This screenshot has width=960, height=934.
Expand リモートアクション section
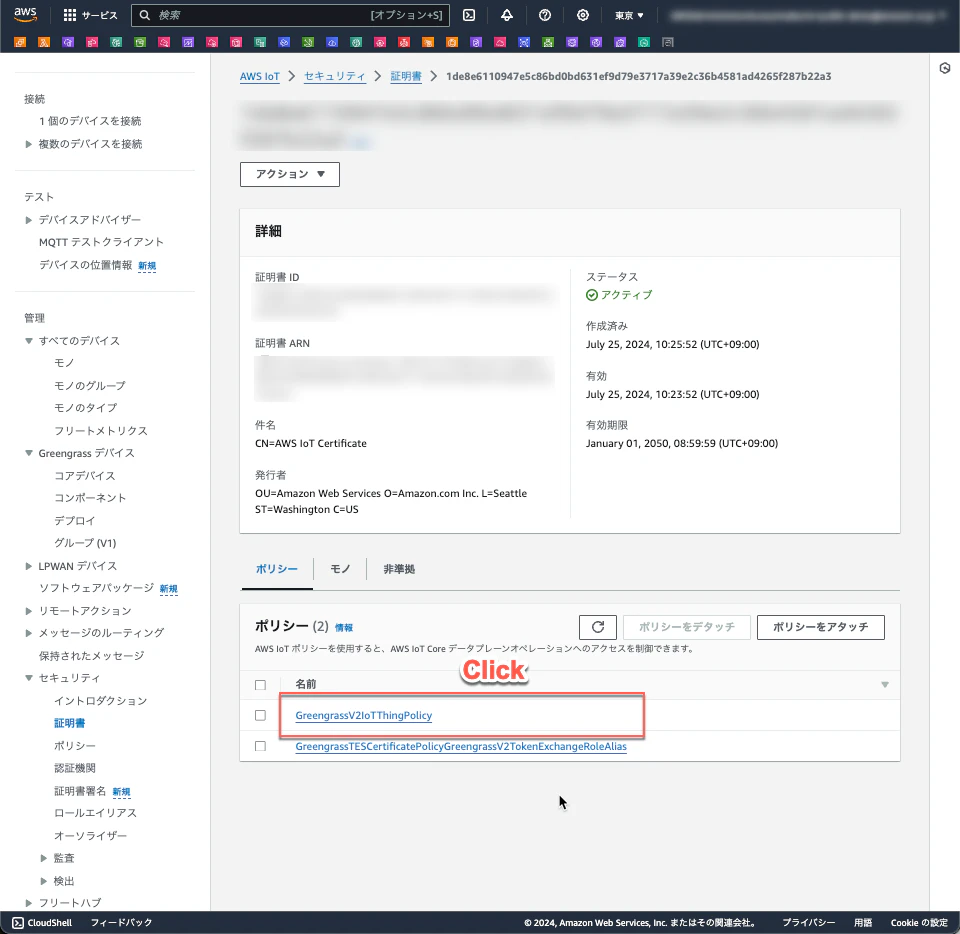click(x=28, y=611)
